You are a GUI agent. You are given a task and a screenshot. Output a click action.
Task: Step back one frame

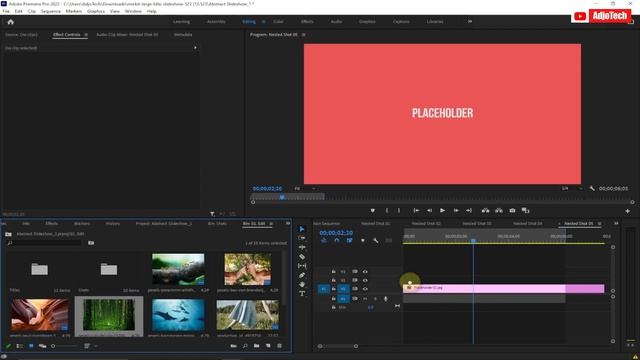pyautogui.click(x=429, y=211)
